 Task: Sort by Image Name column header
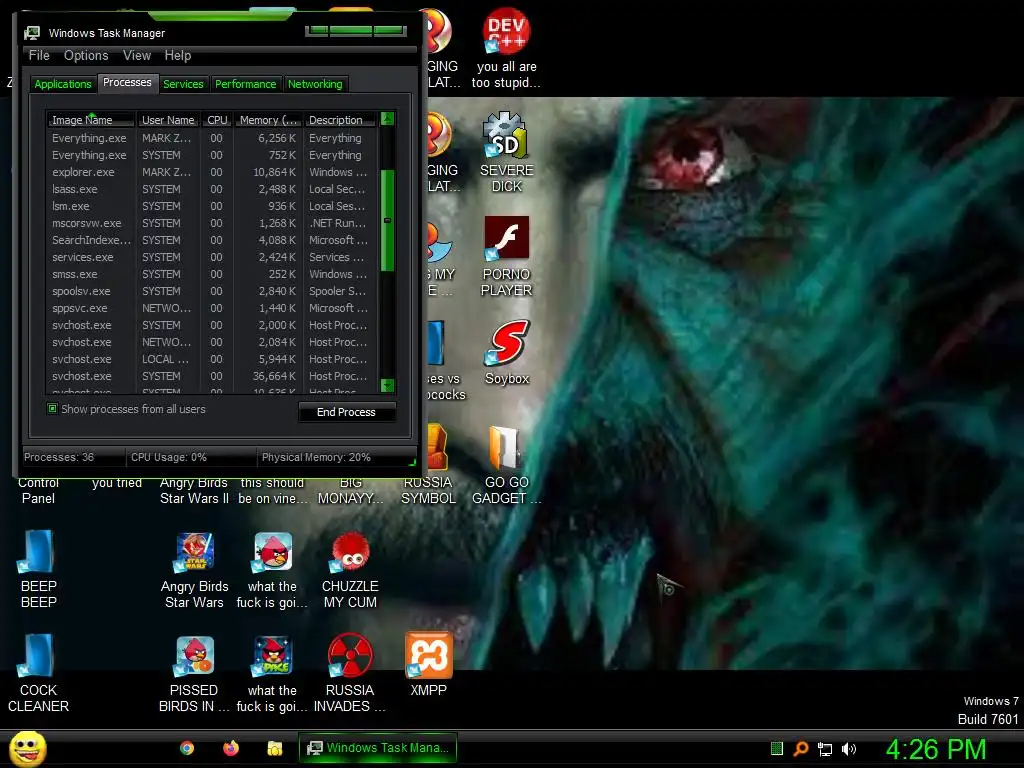coord(91,120)
